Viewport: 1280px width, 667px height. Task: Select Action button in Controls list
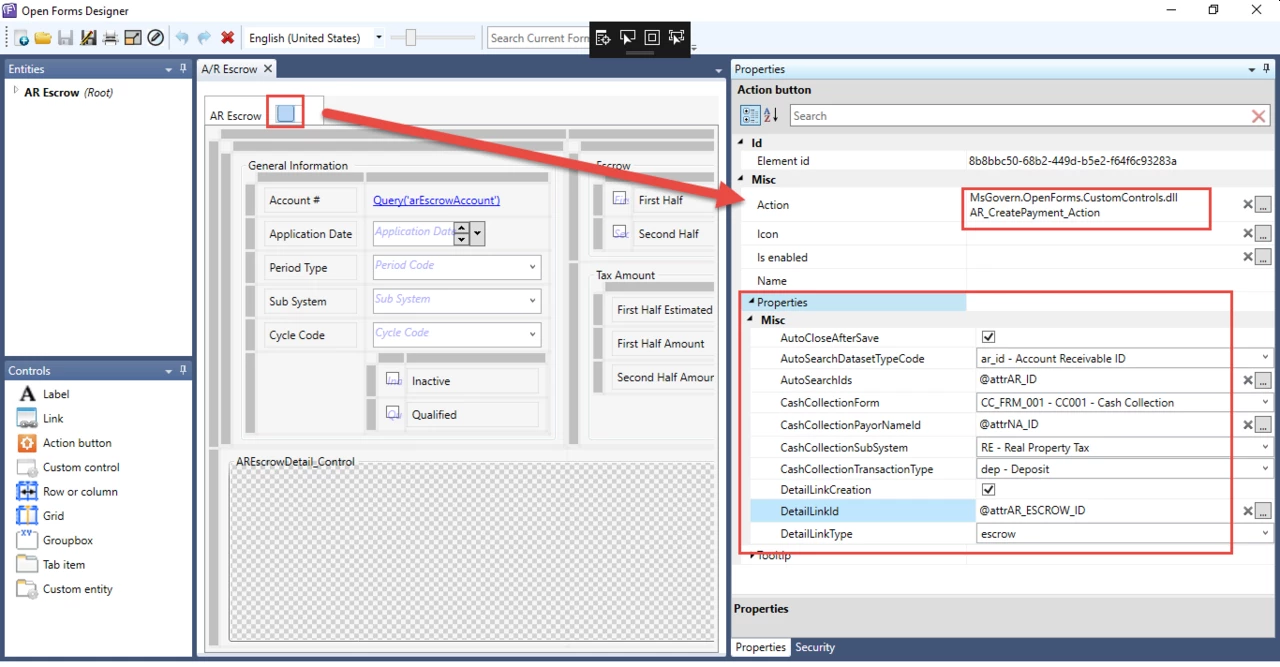(x=77, y=443)
